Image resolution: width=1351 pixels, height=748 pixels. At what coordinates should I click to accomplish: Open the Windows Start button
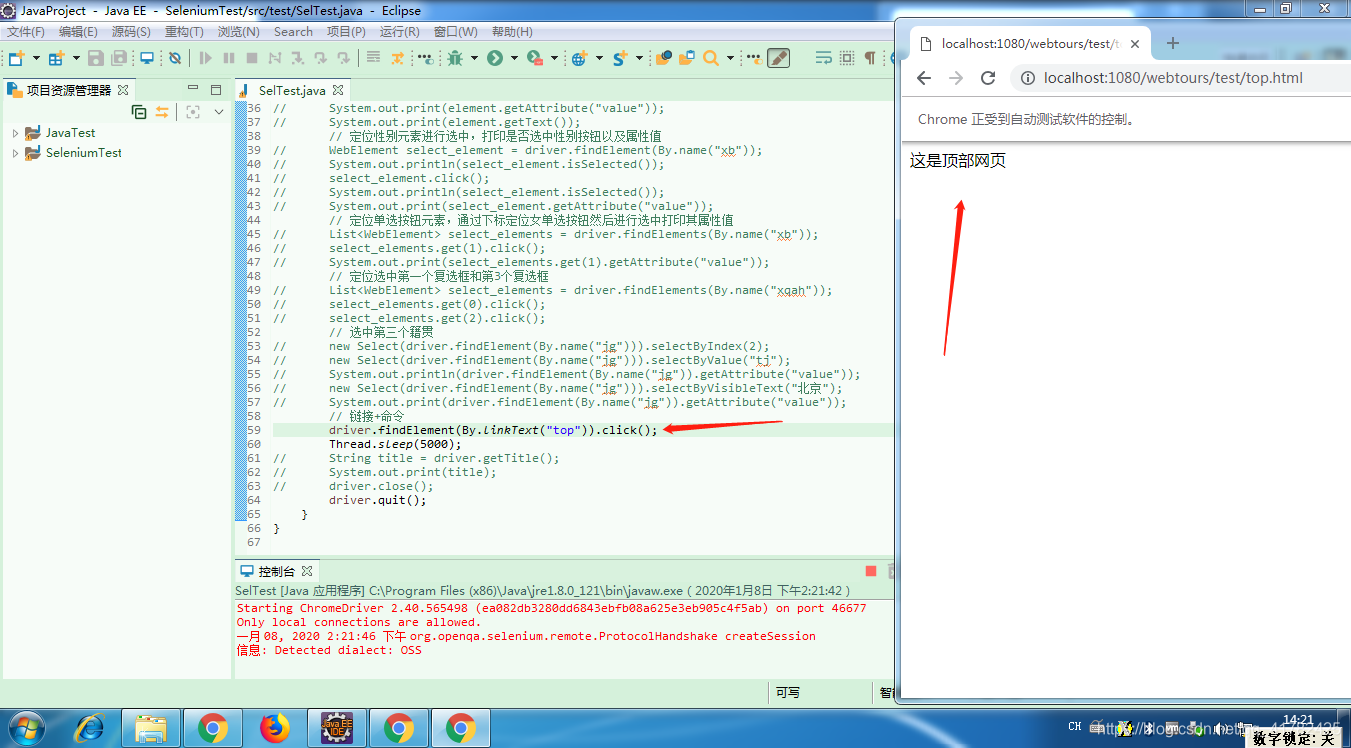28,728
